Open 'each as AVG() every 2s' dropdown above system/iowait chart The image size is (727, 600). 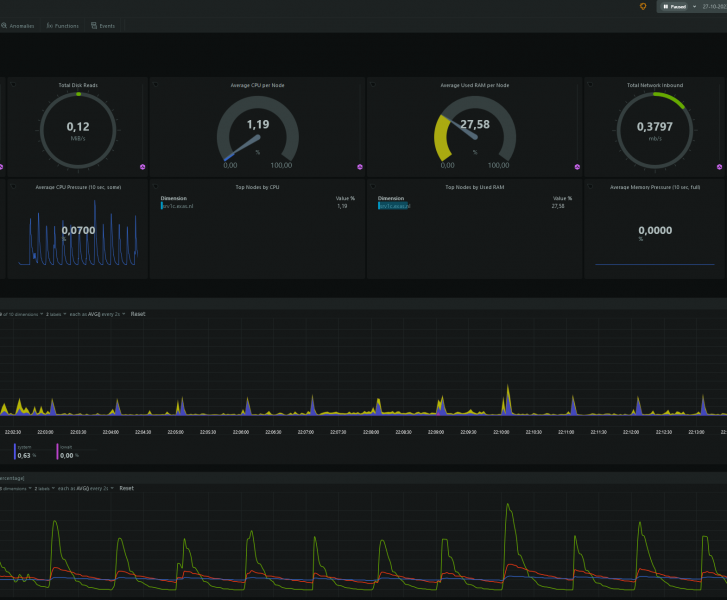pyautogui.click(x=97, y=314)
